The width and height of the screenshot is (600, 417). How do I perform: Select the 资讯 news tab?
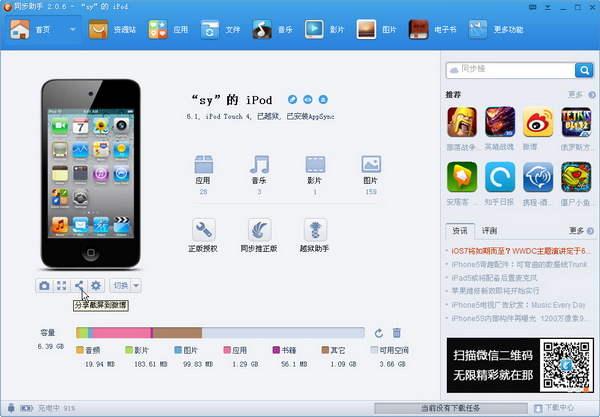[460, 231]
